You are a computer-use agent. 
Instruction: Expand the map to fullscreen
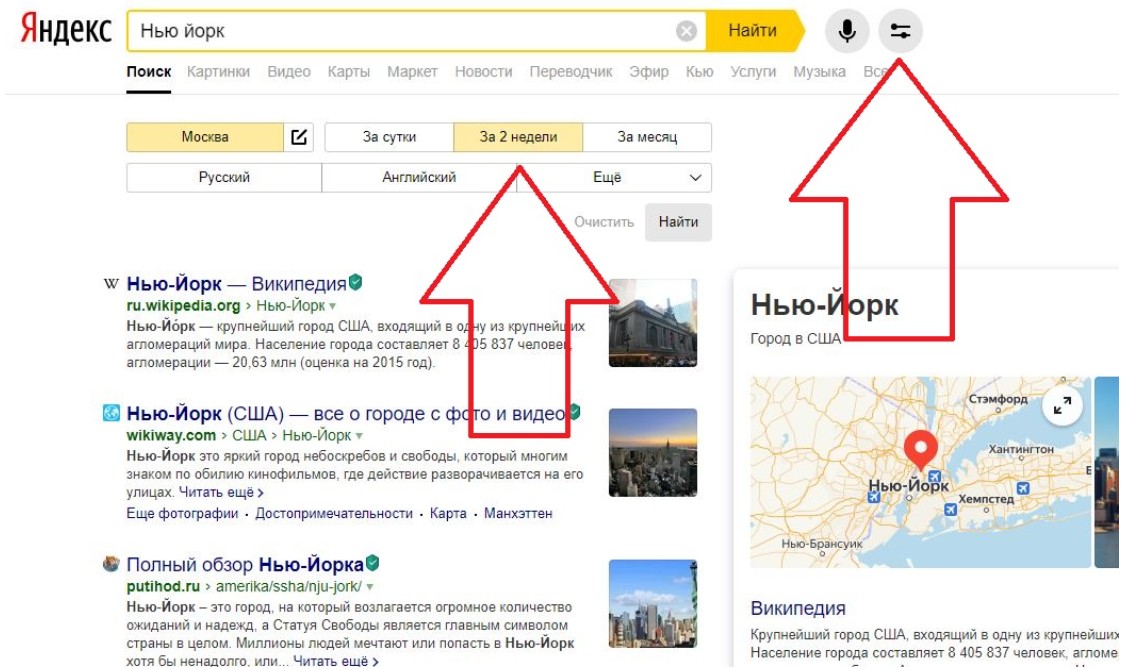point(1062,405)
